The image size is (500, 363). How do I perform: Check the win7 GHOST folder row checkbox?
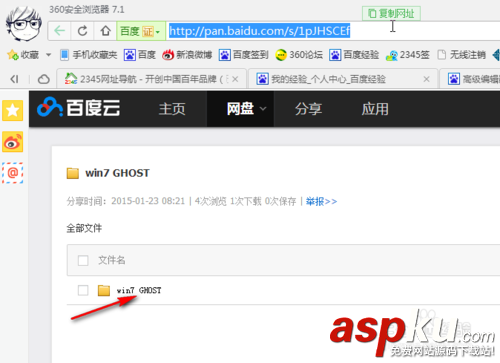83,290
